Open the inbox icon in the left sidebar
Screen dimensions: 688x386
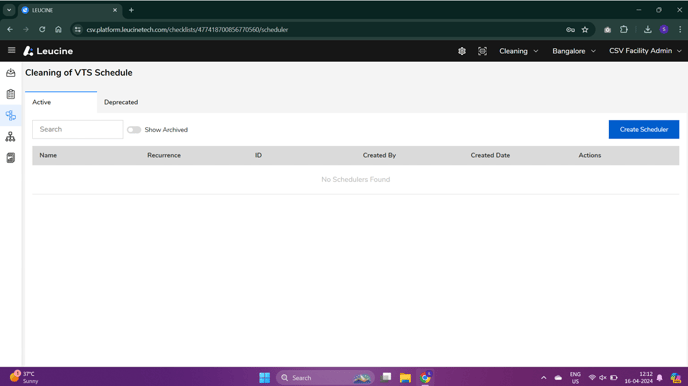(11, 73)
